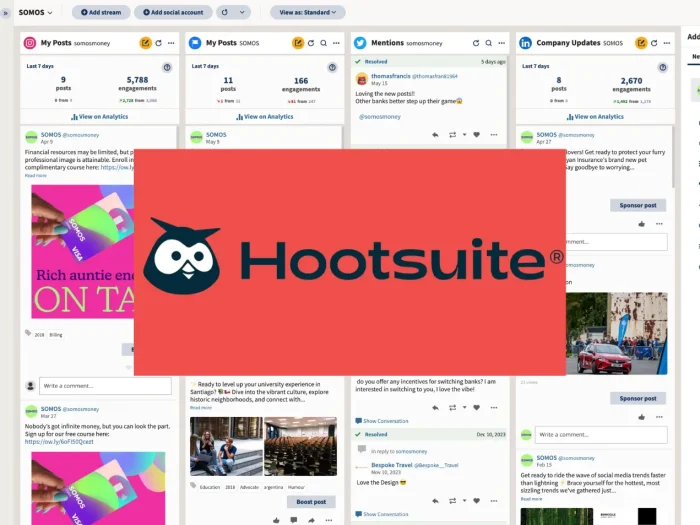Viewport: 700px width, 525px height.
Task: Open View on Analytics in Facebook stream
Action: tap(265, 117)
